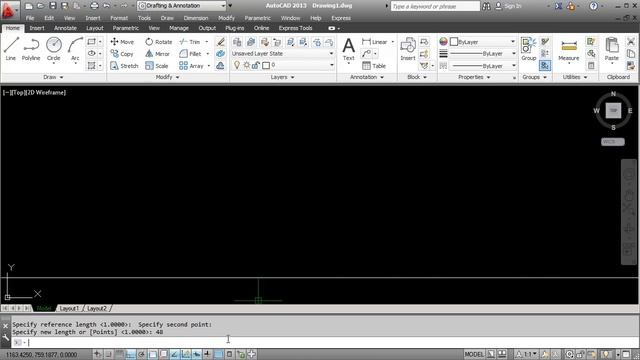Select the Arc tool
Image resolution: width=640 pixels, height=360 pixels.
[x=75, y=49]
